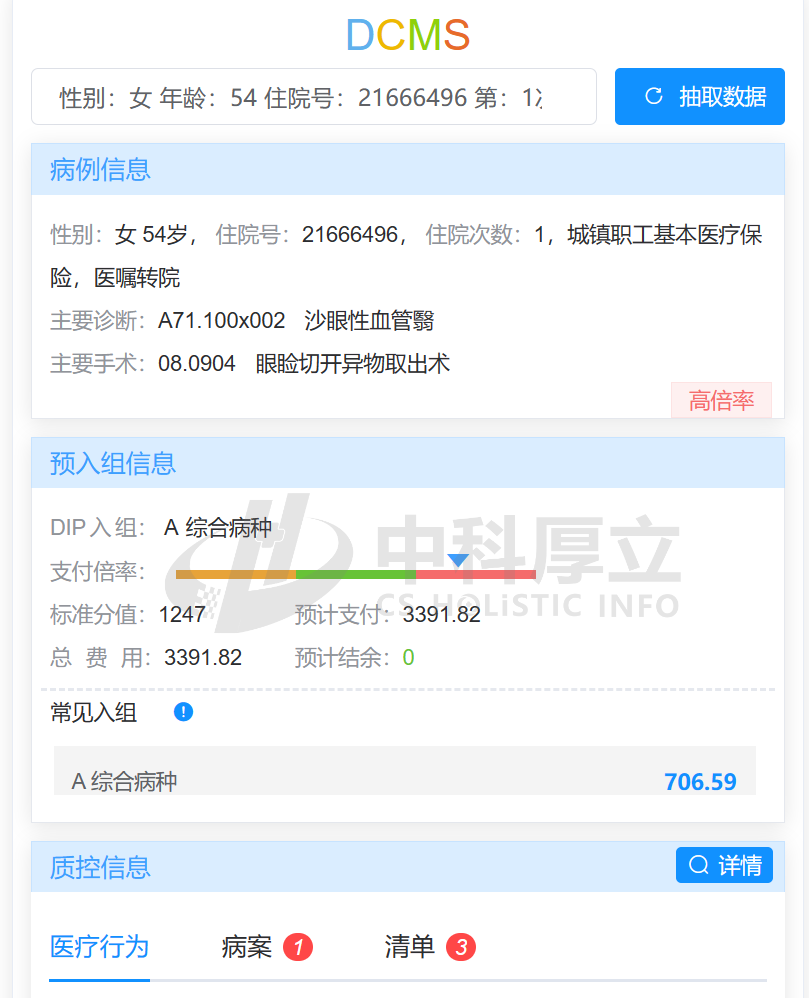Click the 高倍率 tag
This screenshot has width=809, height=998.
pyautogui.click(x=721, y=400)
